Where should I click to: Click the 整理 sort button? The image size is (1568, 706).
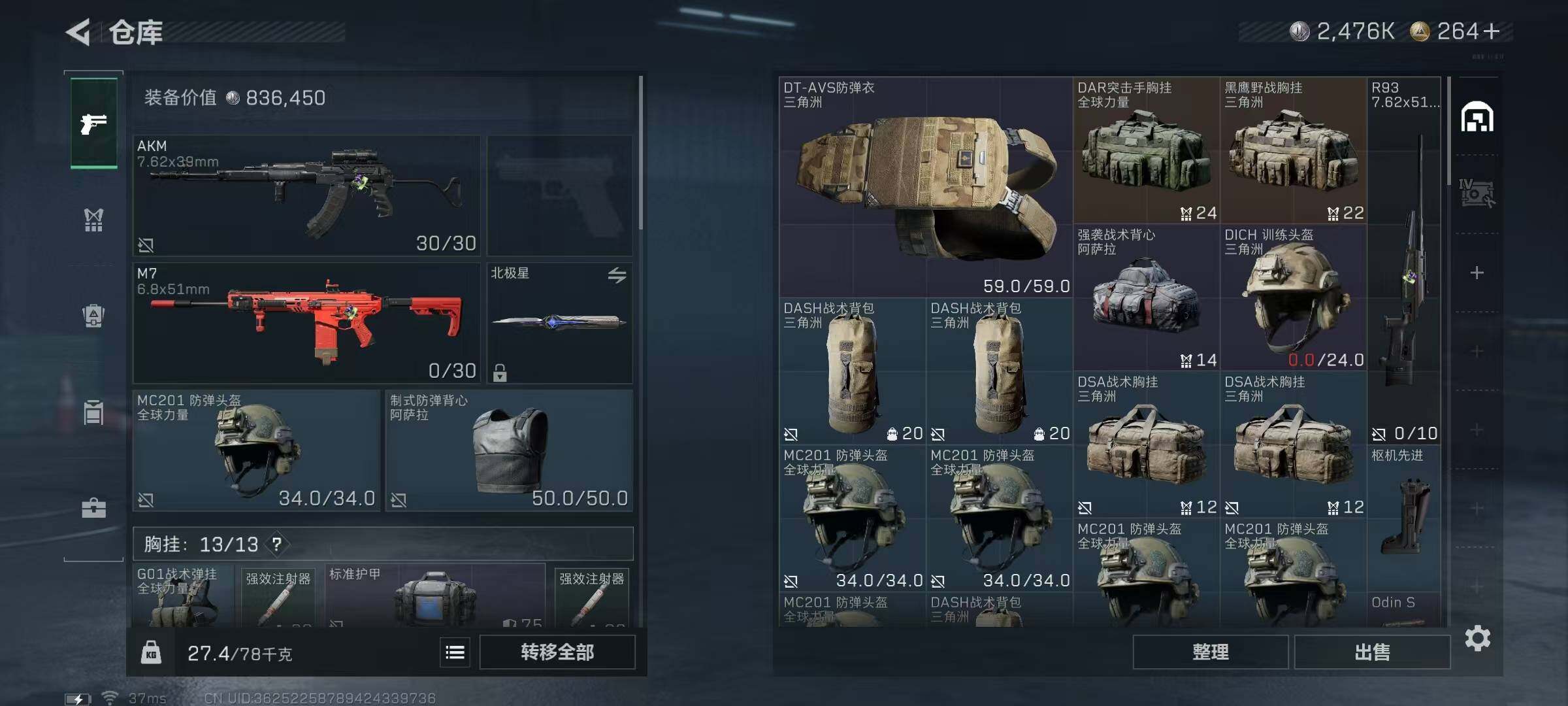[1211, 652]
